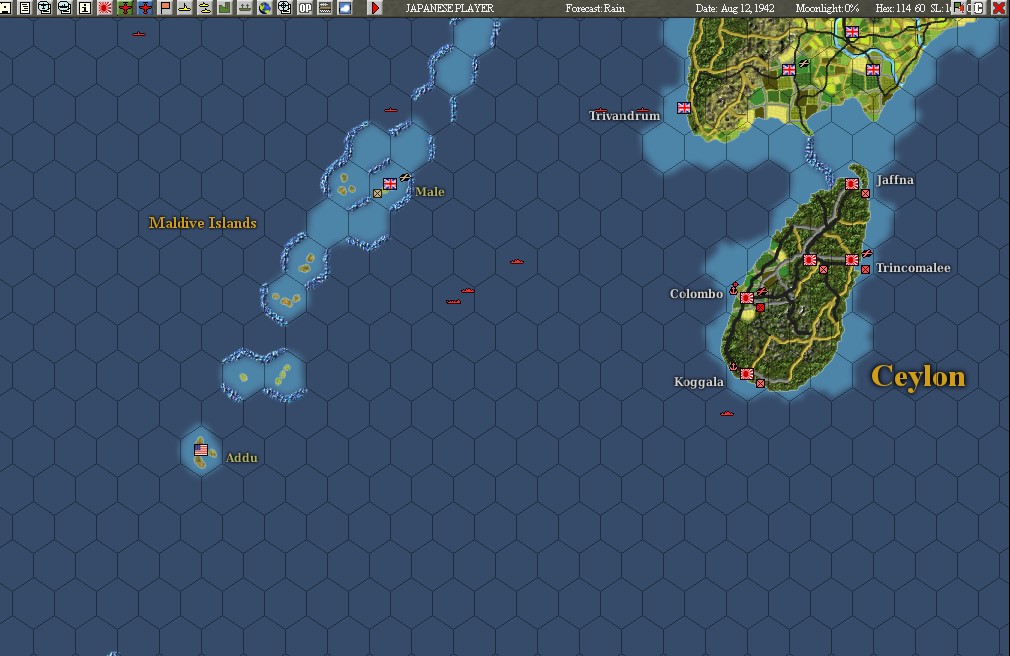Click the orange flag toolbar icon
The width and height of the screenshot is (1010, 656).
click(x=165, y=8)
